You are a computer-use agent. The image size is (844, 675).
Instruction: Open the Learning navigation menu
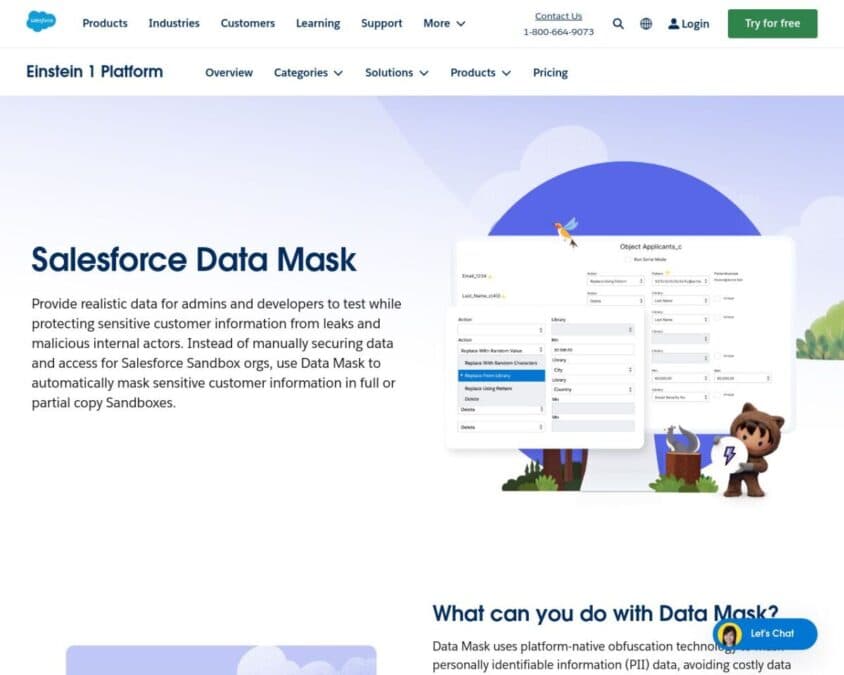coord(318,23)
